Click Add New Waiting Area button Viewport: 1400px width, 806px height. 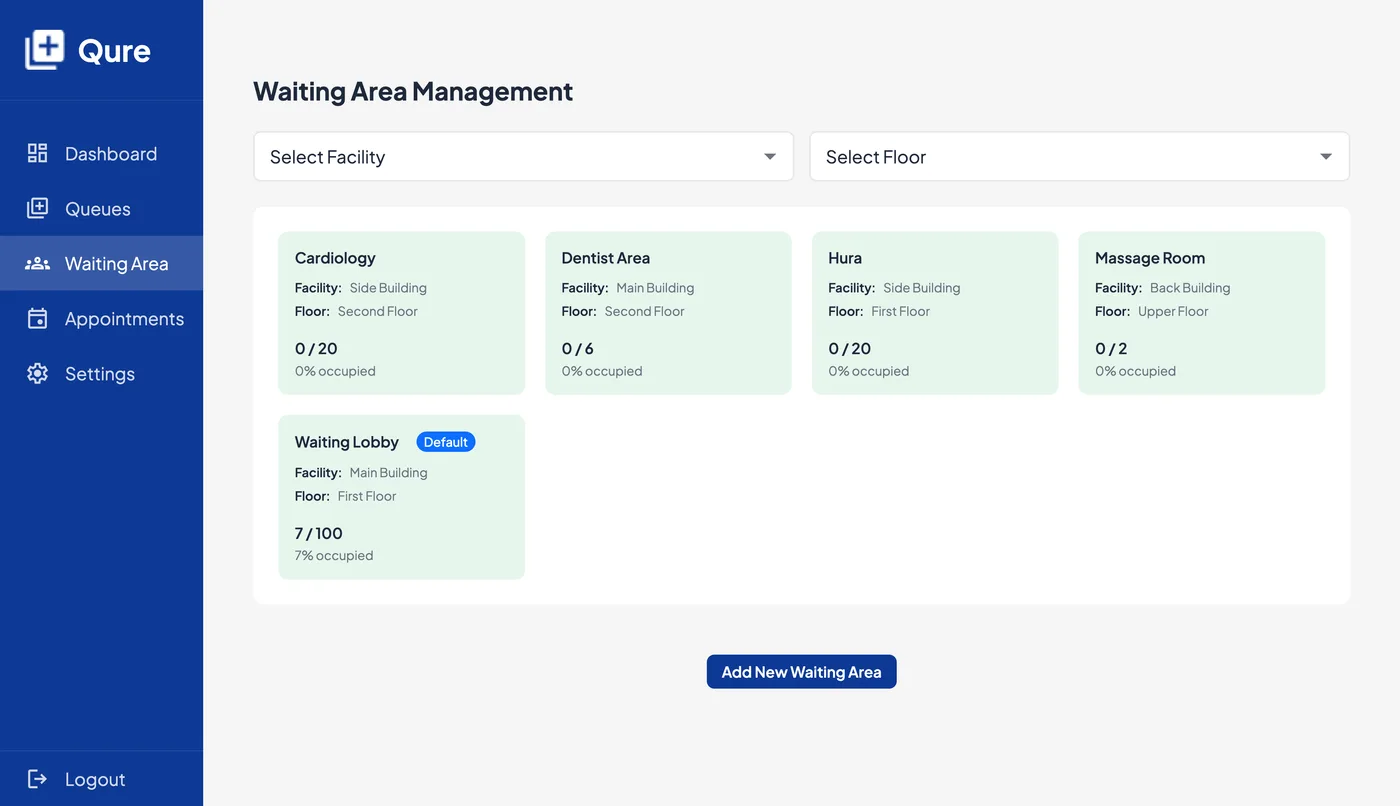coord(801,672)
